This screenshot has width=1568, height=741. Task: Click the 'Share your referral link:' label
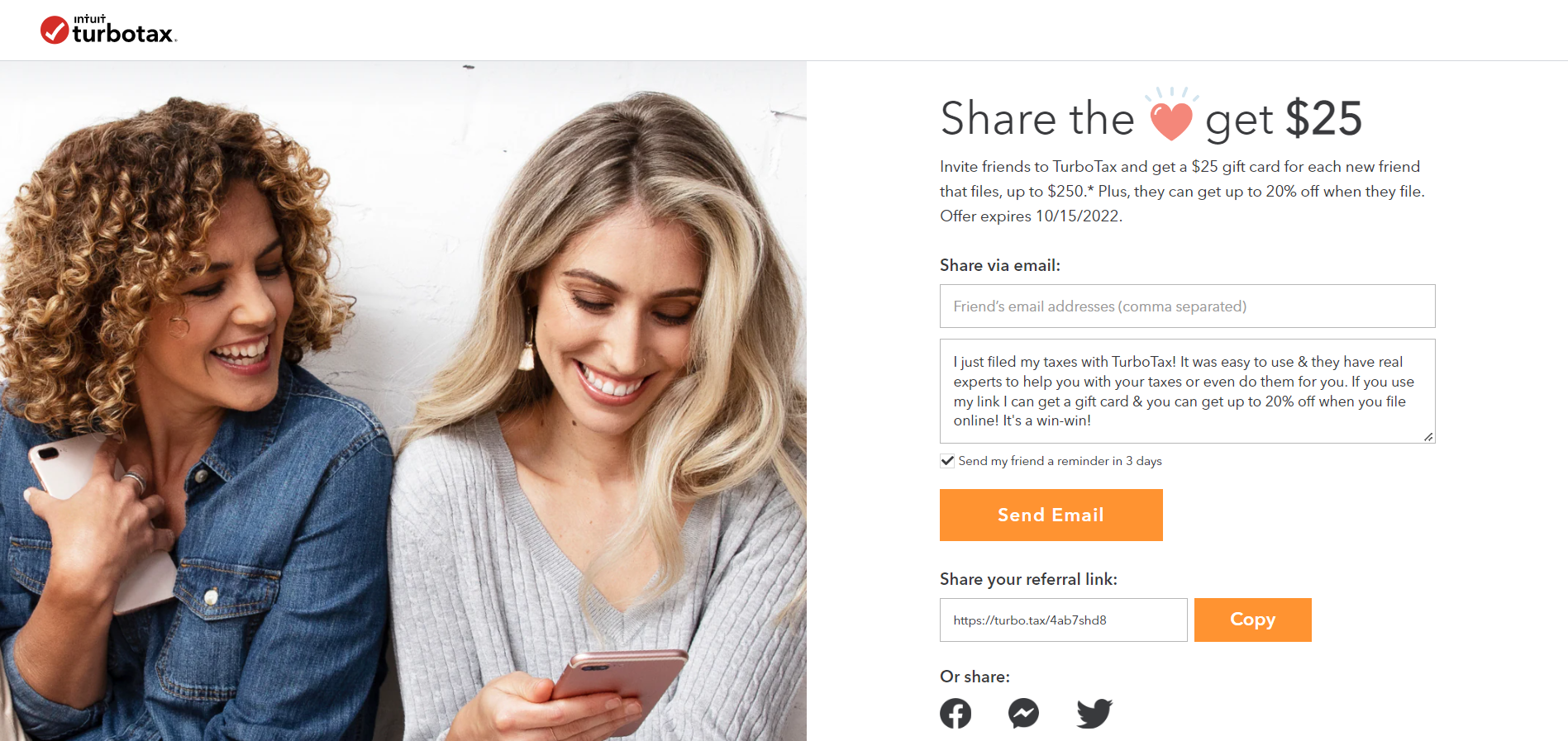click(x=1028, y=579)
